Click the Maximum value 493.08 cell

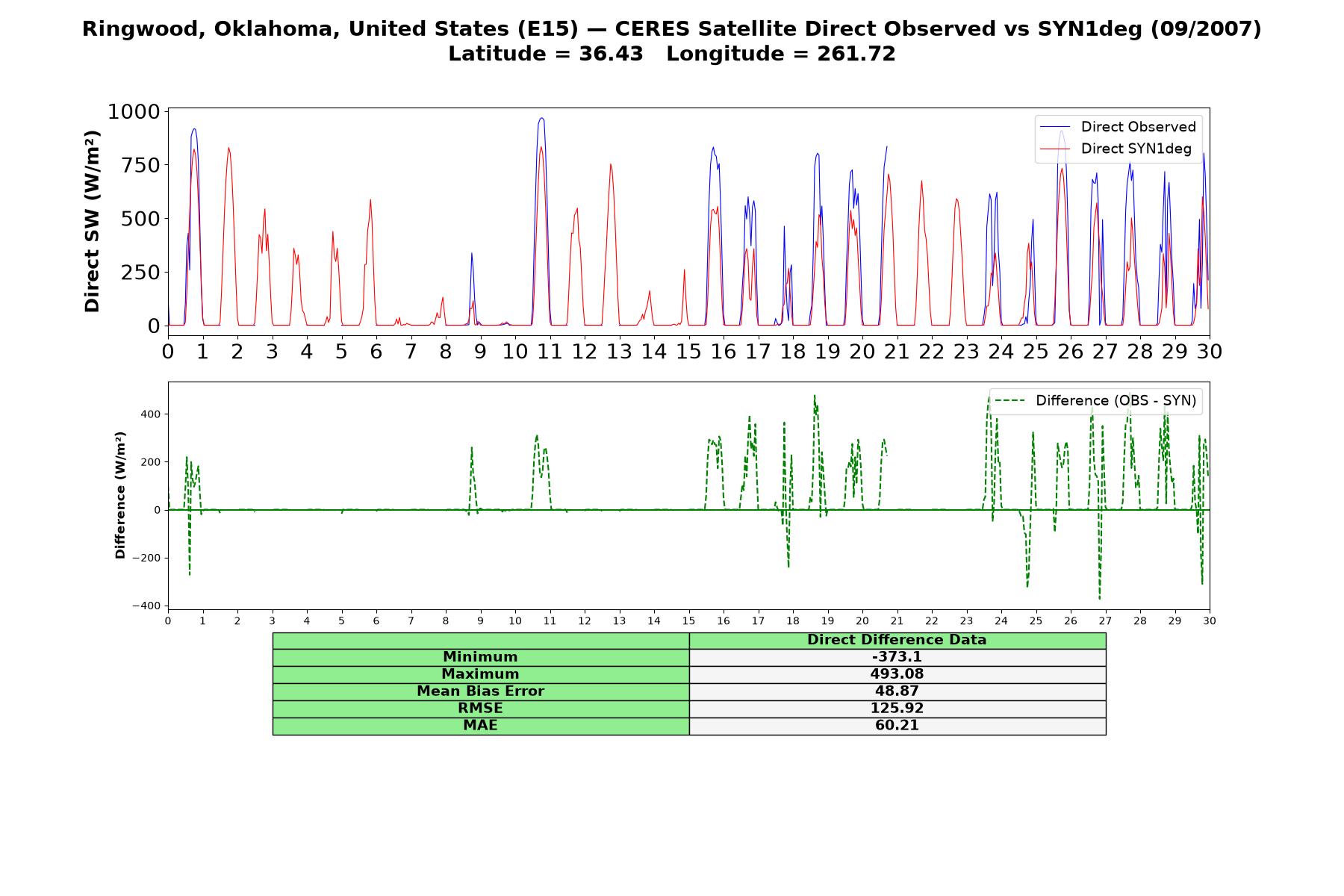click(897, 674)
